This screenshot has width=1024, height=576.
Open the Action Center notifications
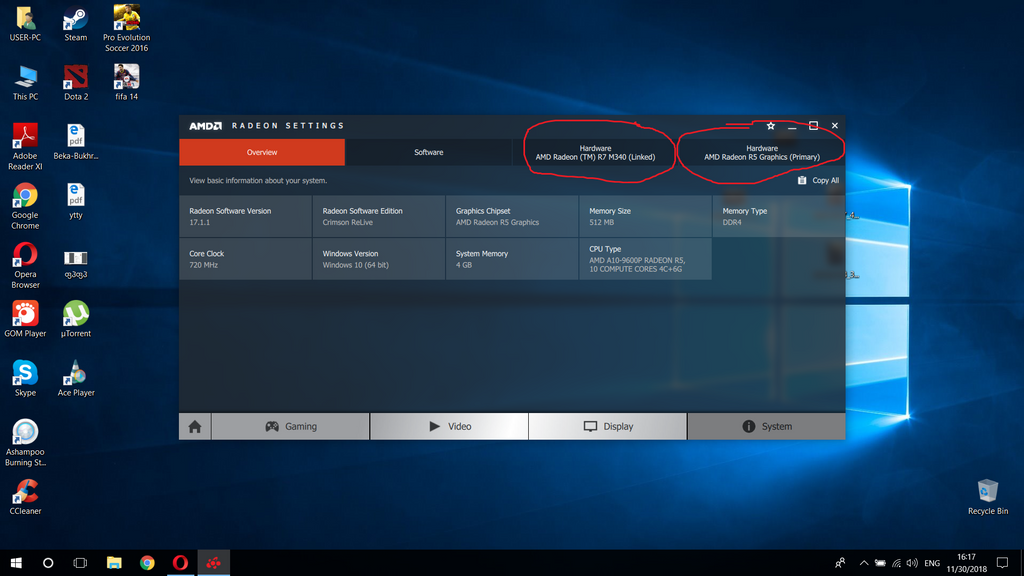point(1002,563)
